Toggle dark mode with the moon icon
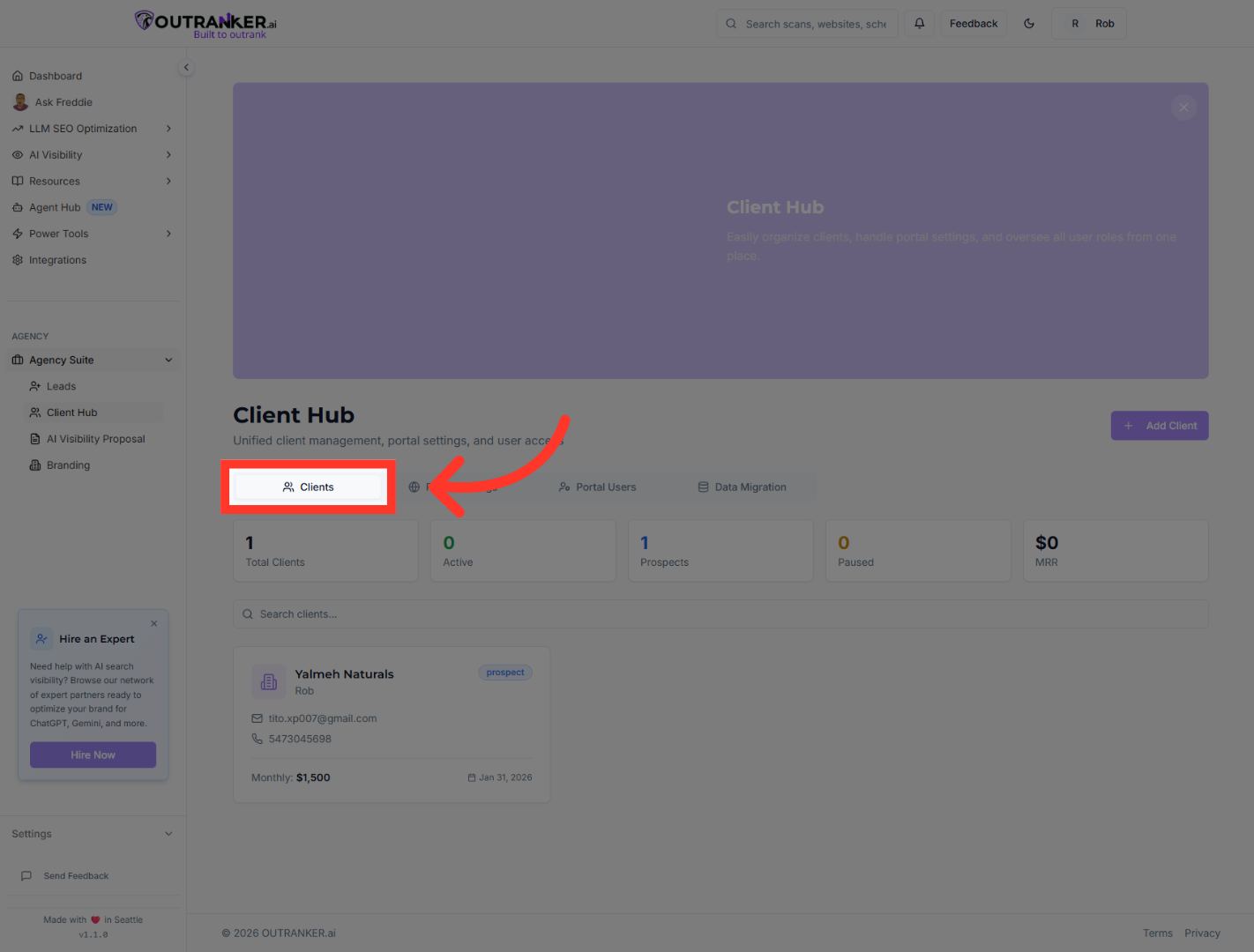The image size is (1254, 952). click(1029, 24)
